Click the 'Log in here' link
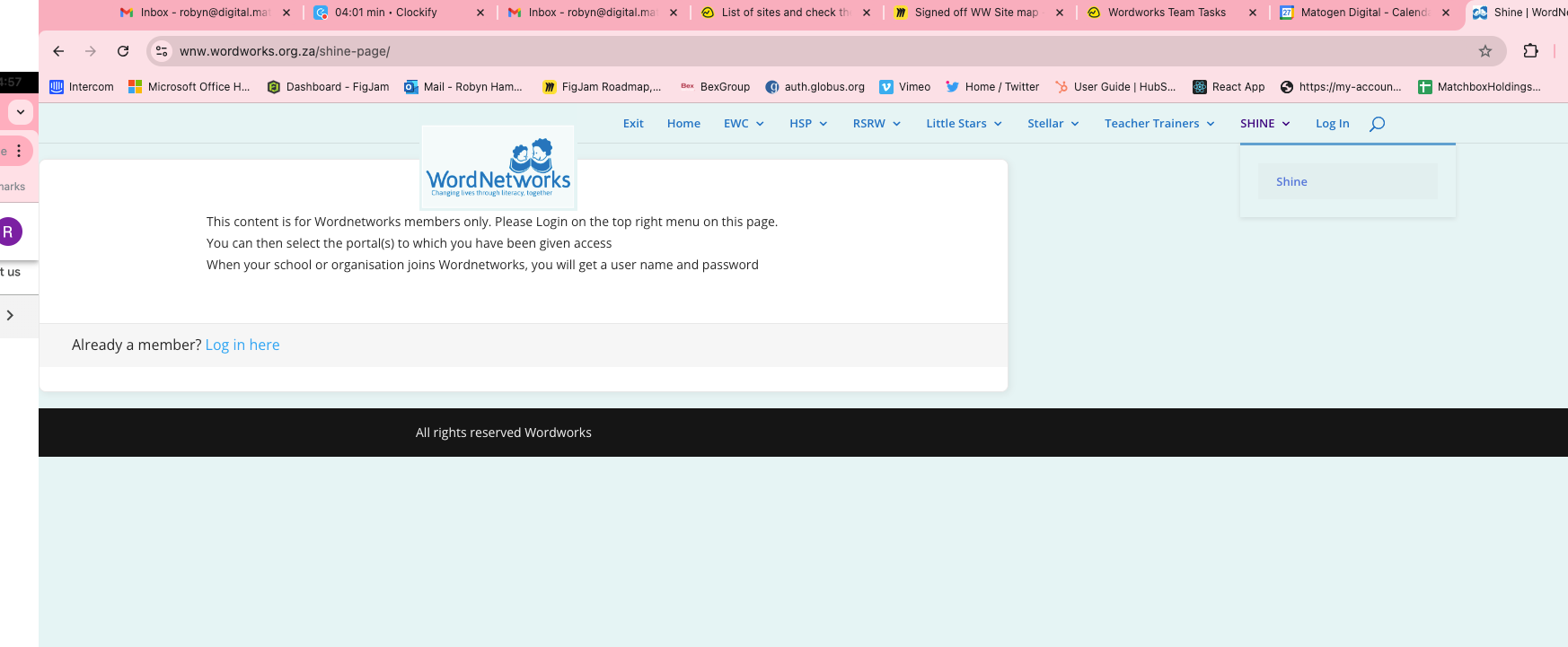This screenshot has width=1568, height=647. pos(242,345)
